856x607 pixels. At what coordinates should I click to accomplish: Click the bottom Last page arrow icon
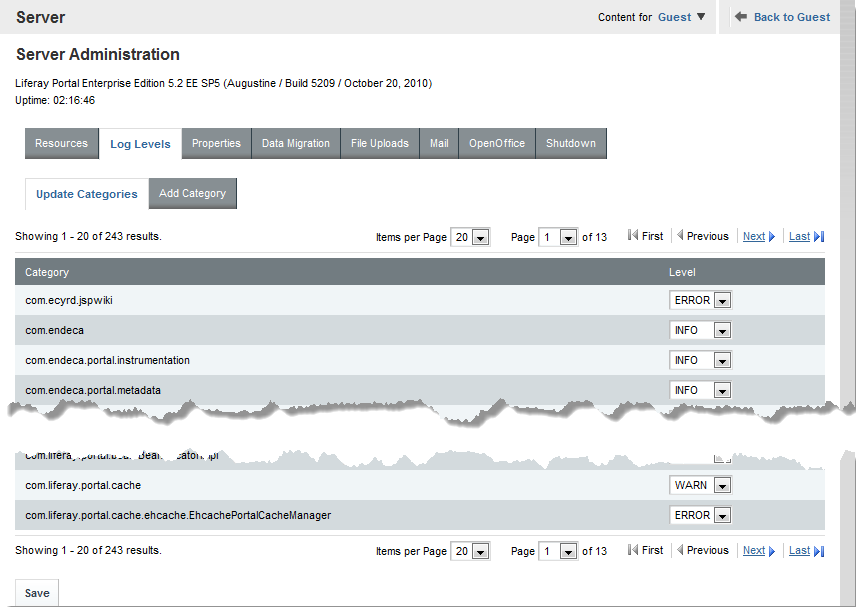click(819, 551)
